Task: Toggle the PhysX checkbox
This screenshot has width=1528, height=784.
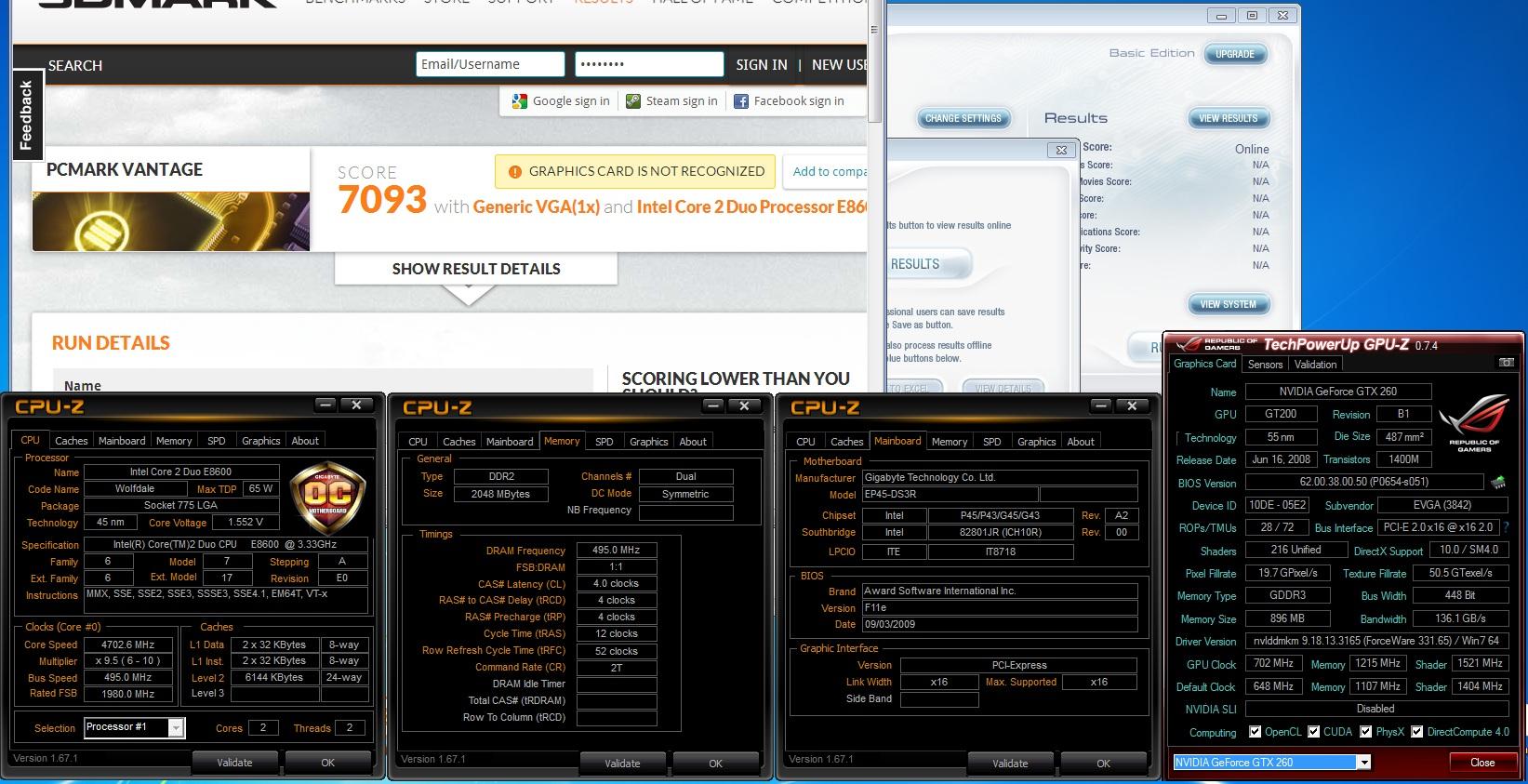Action: tap(1366, 732)
